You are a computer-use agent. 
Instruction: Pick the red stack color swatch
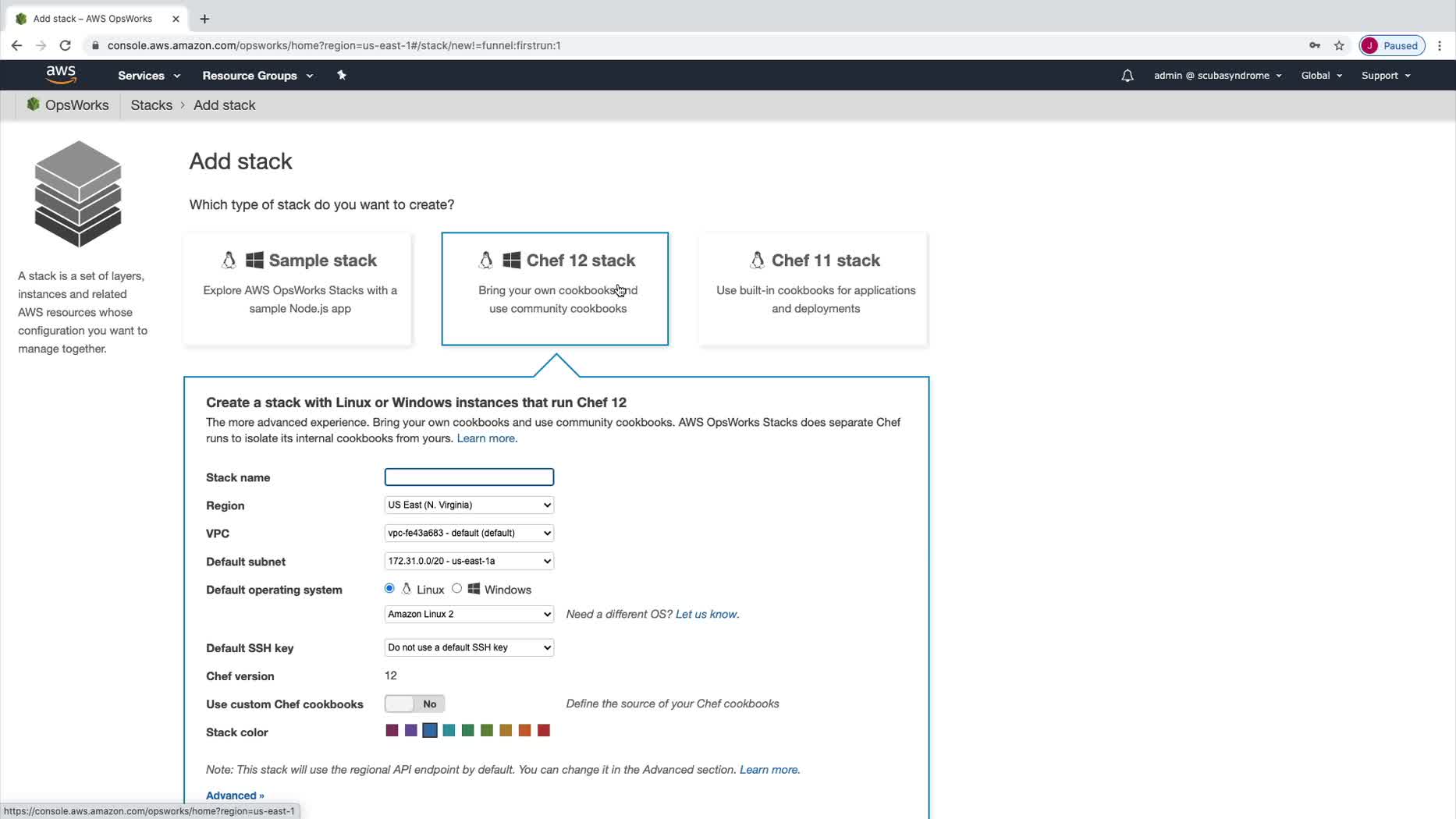coord(544,731)
